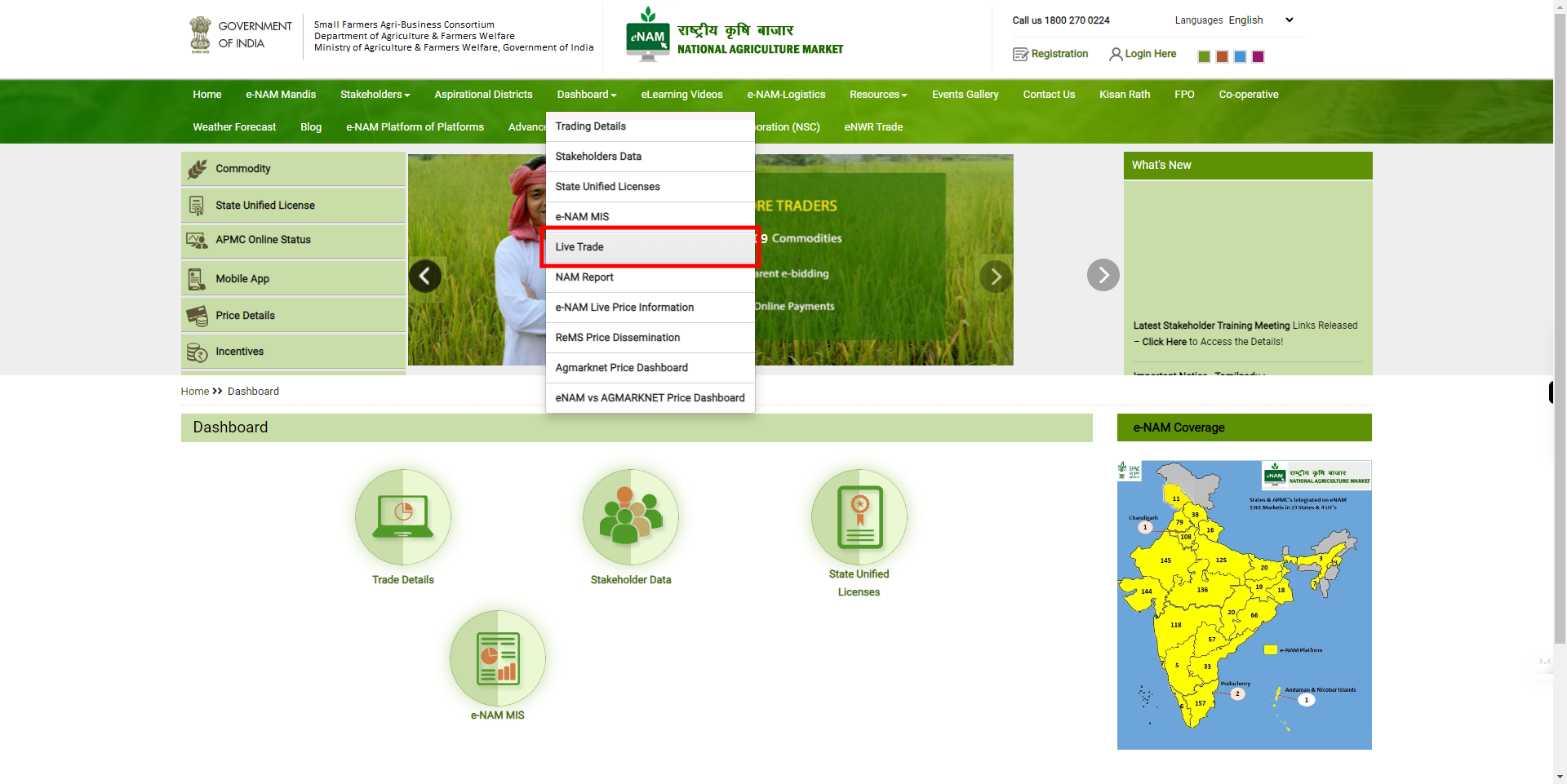Click the e-NAM Coverage India map image
This screenshot has width=1567, height=784.
coord(1244,605)
